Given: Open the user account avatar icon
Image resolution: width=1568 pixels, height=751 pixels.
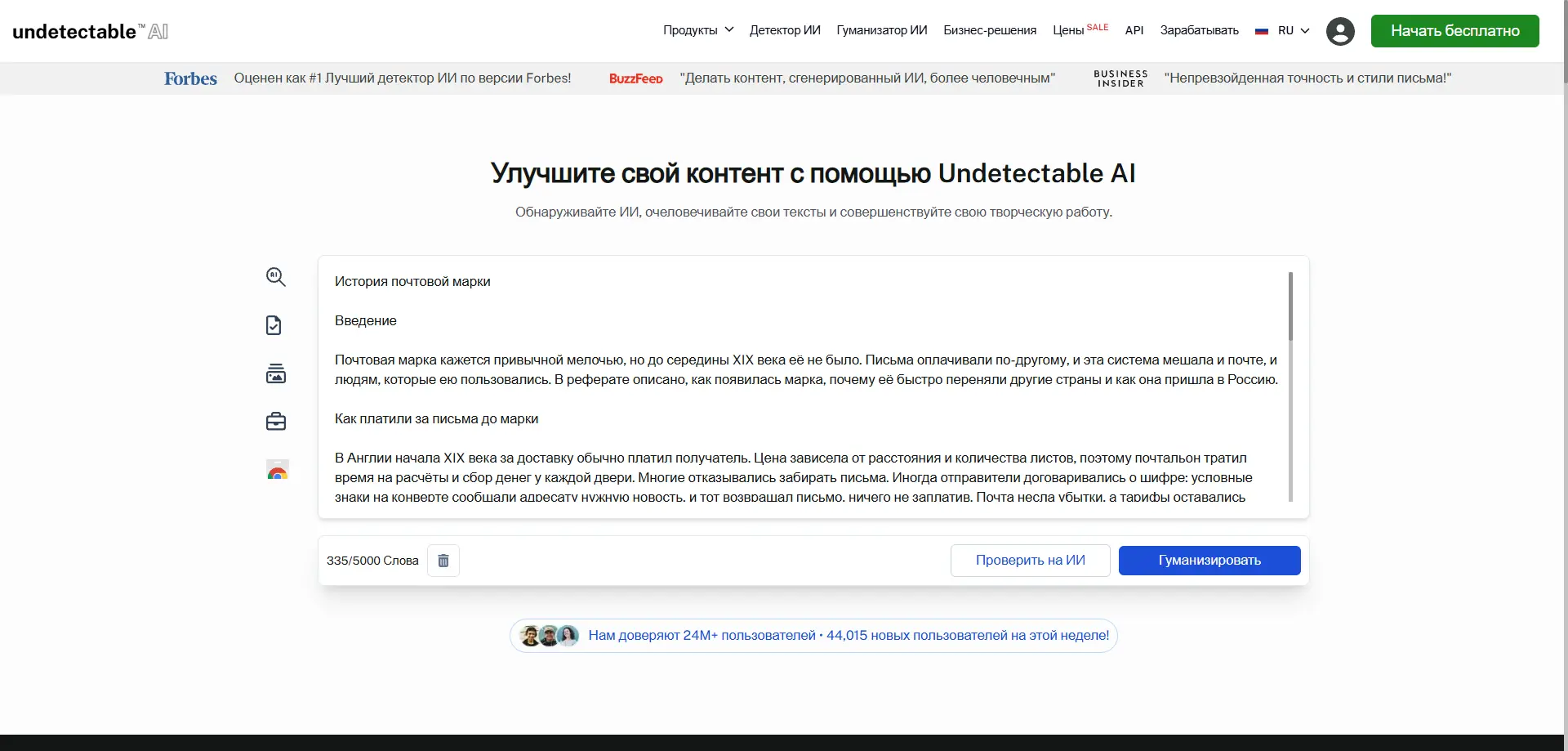Looking at the screenshot, I should point(1340,31).
